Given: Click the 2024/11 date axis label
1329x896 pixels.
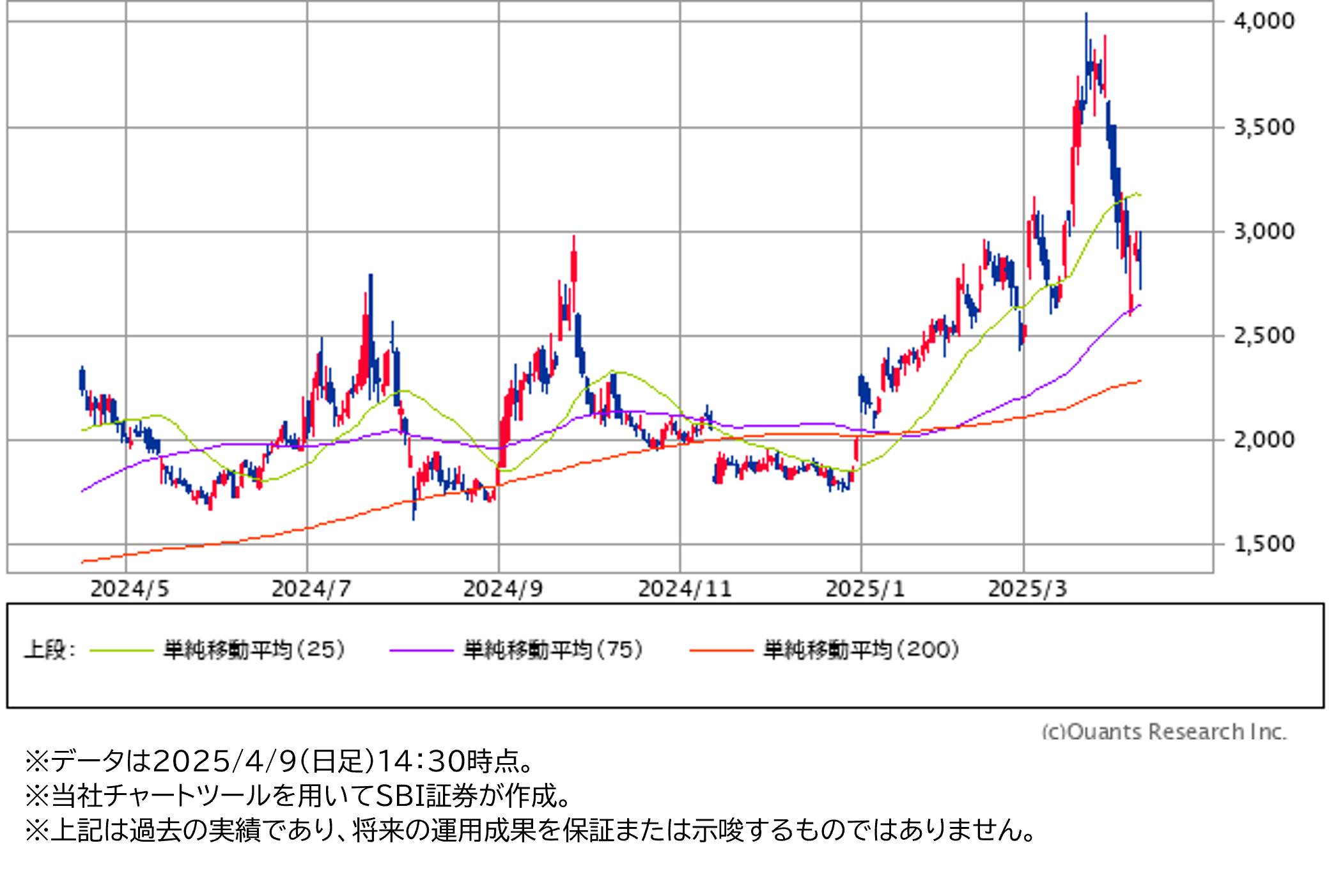Looking at the screenshot, I should point(685,589).
